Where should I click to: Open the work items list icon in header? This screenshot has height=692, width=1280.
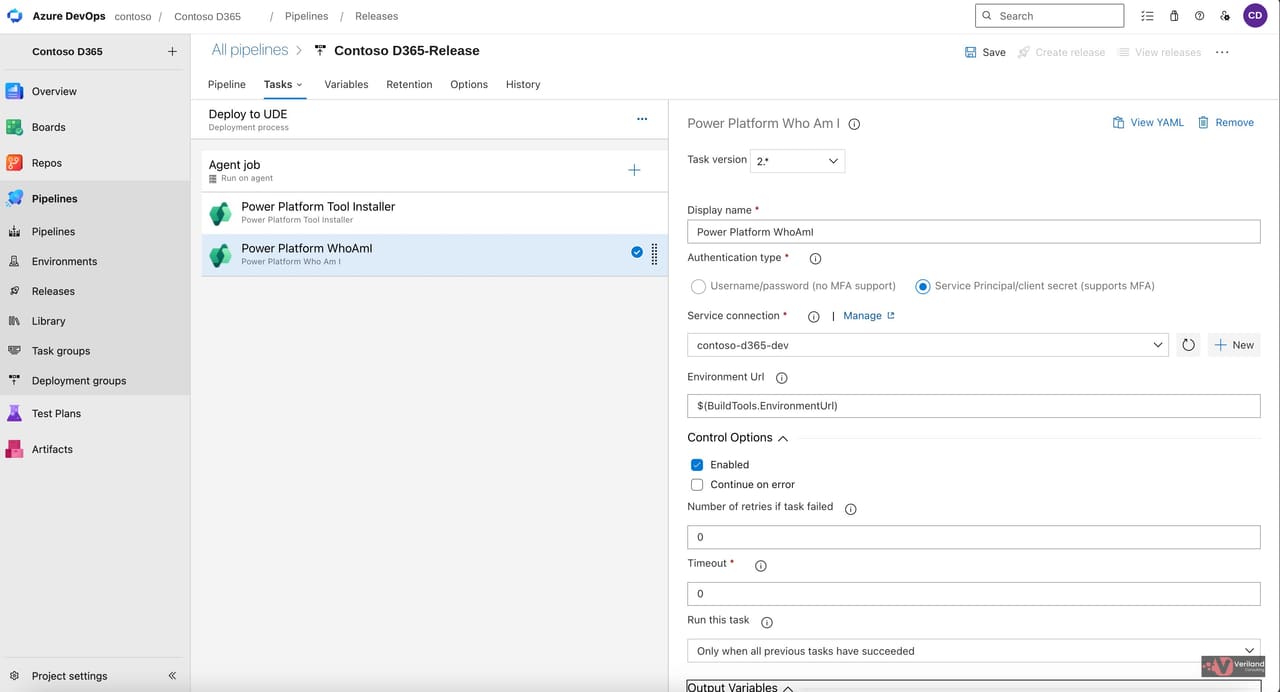click(x=1147, y=16)
